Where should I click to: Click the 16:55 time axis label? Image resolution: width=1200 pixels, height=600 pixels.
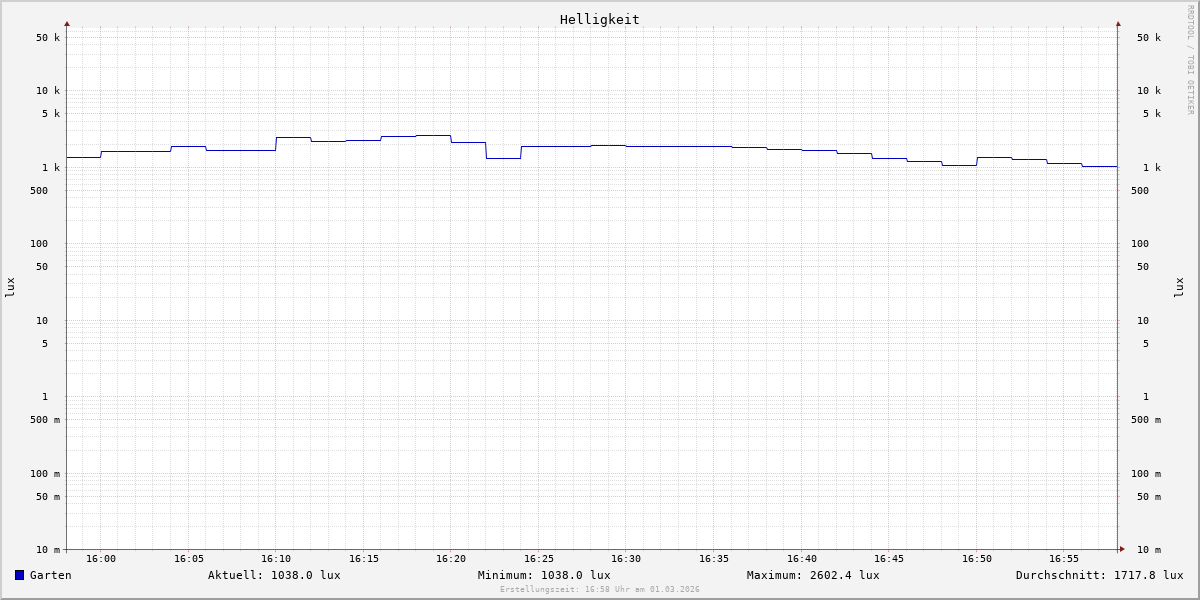pos(1064,559)
